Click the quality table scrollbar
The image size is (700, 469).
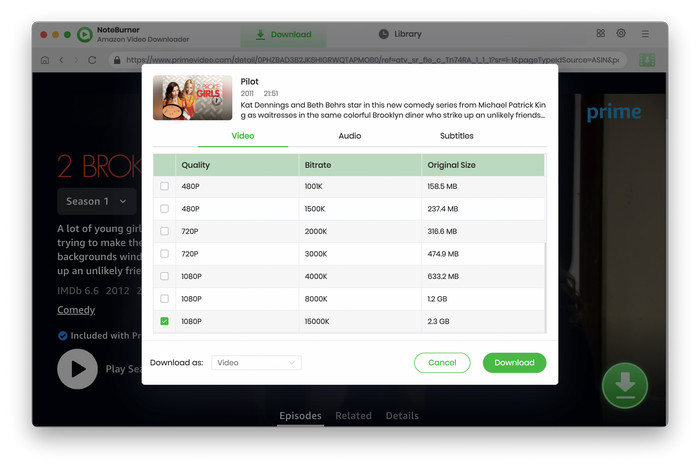click(x=546, y=287)
